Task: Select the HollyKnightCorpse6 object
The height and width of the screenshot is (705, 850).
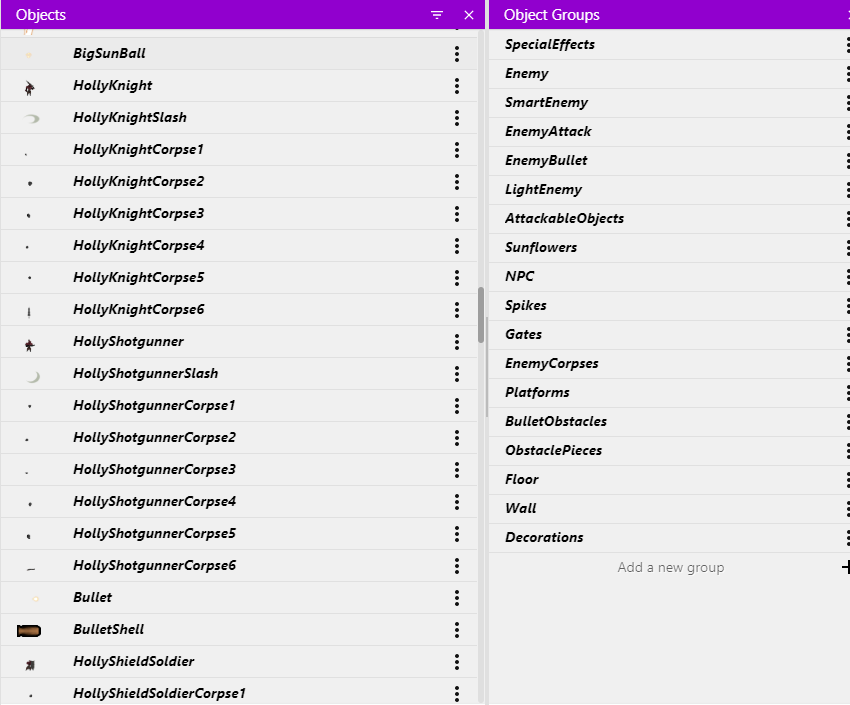Action: point(239,310)
